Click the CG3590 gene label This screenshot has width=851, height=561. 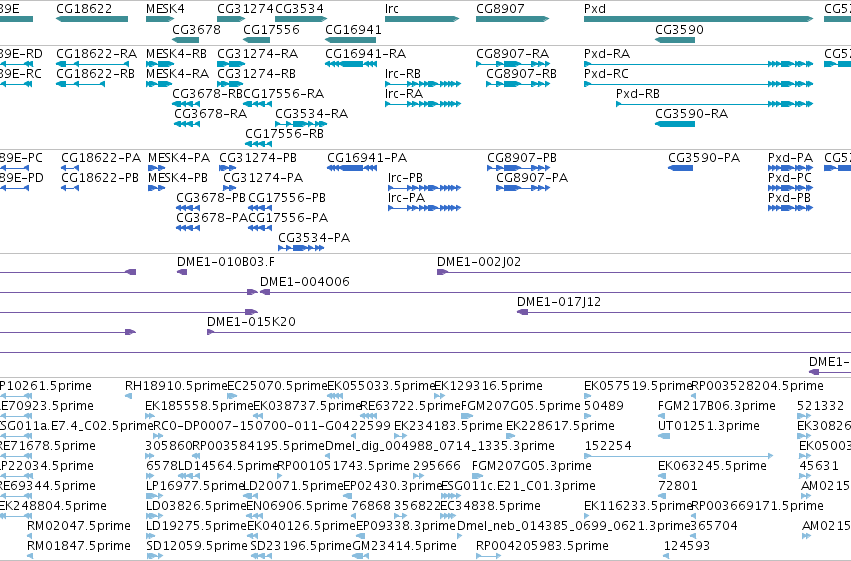click(679, 29)
